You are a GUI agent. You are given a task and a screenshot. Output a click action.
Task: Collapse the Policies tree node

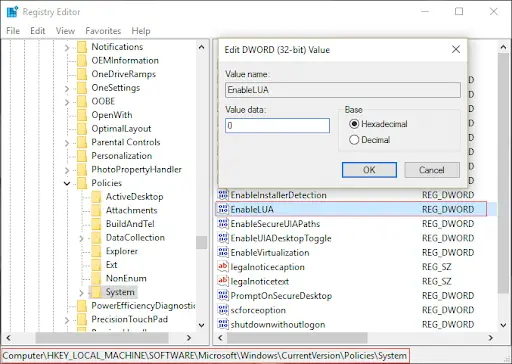(x=67, y=184)
